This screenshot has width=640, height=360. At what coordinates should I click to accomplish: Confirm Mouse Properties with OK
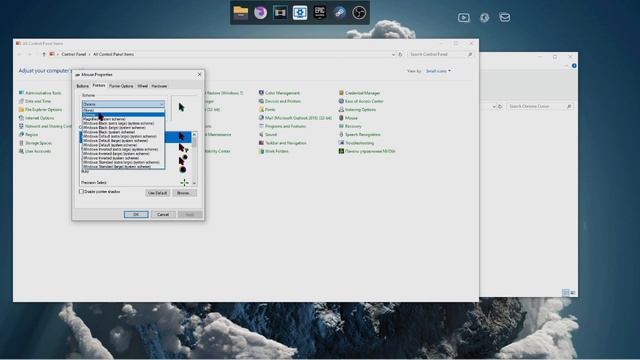[x=136, y=214]
